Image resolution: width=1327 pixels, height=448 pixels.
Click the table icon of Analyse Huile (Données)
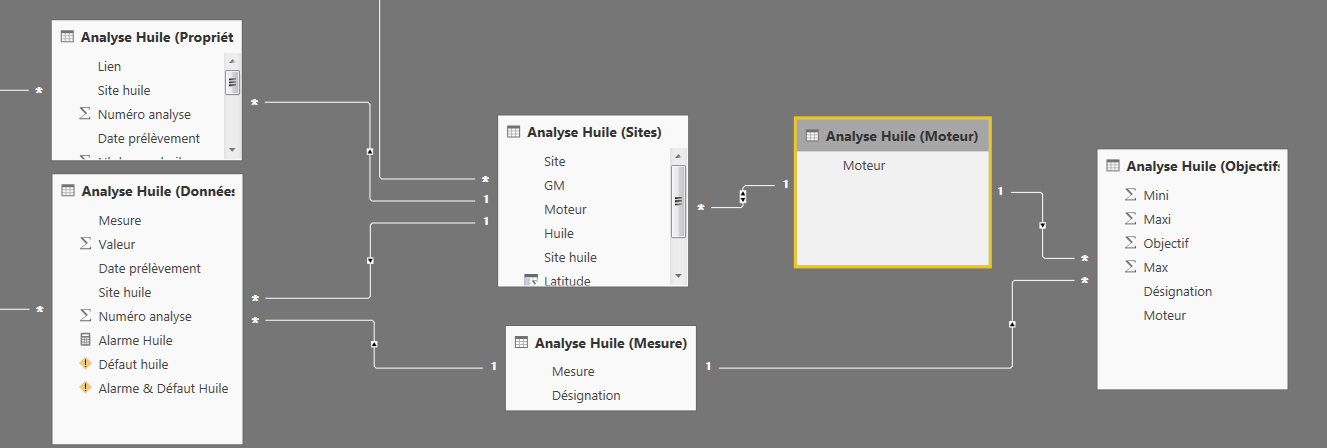(68, 191)
